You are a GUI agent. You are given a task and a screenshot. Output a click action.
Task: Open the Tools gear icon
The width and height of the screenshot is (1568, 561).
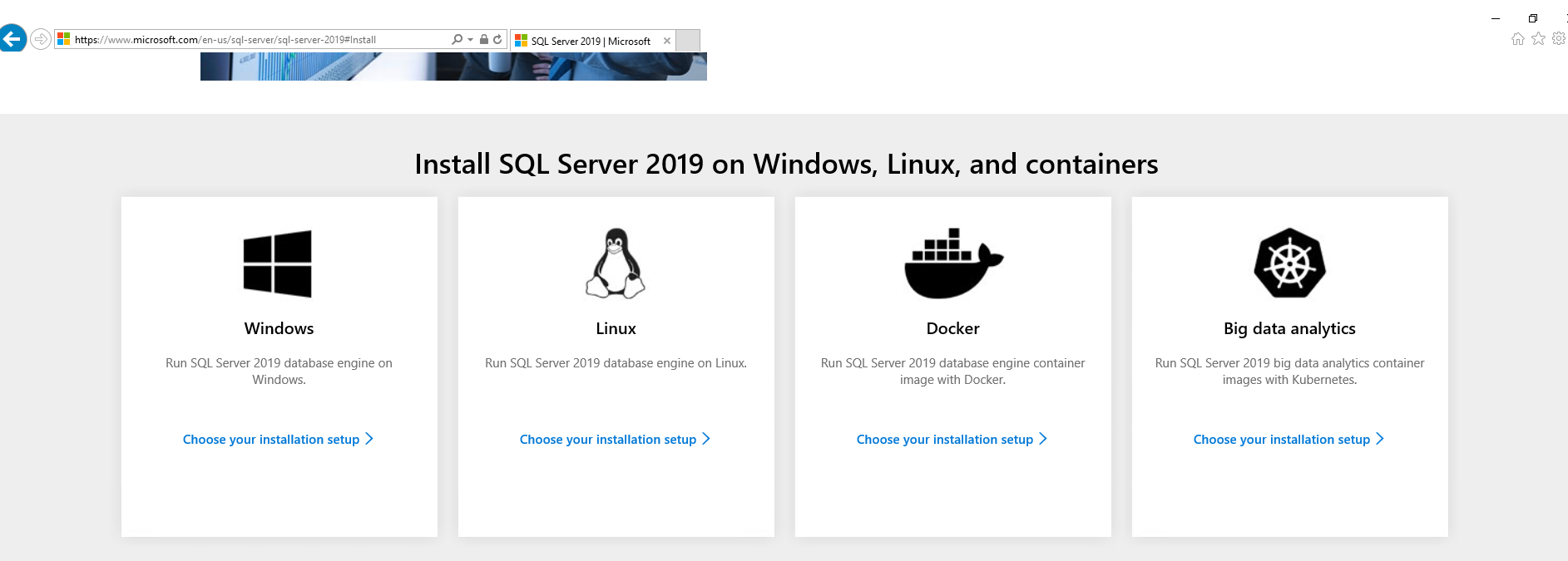click(x=1559, y=38)
